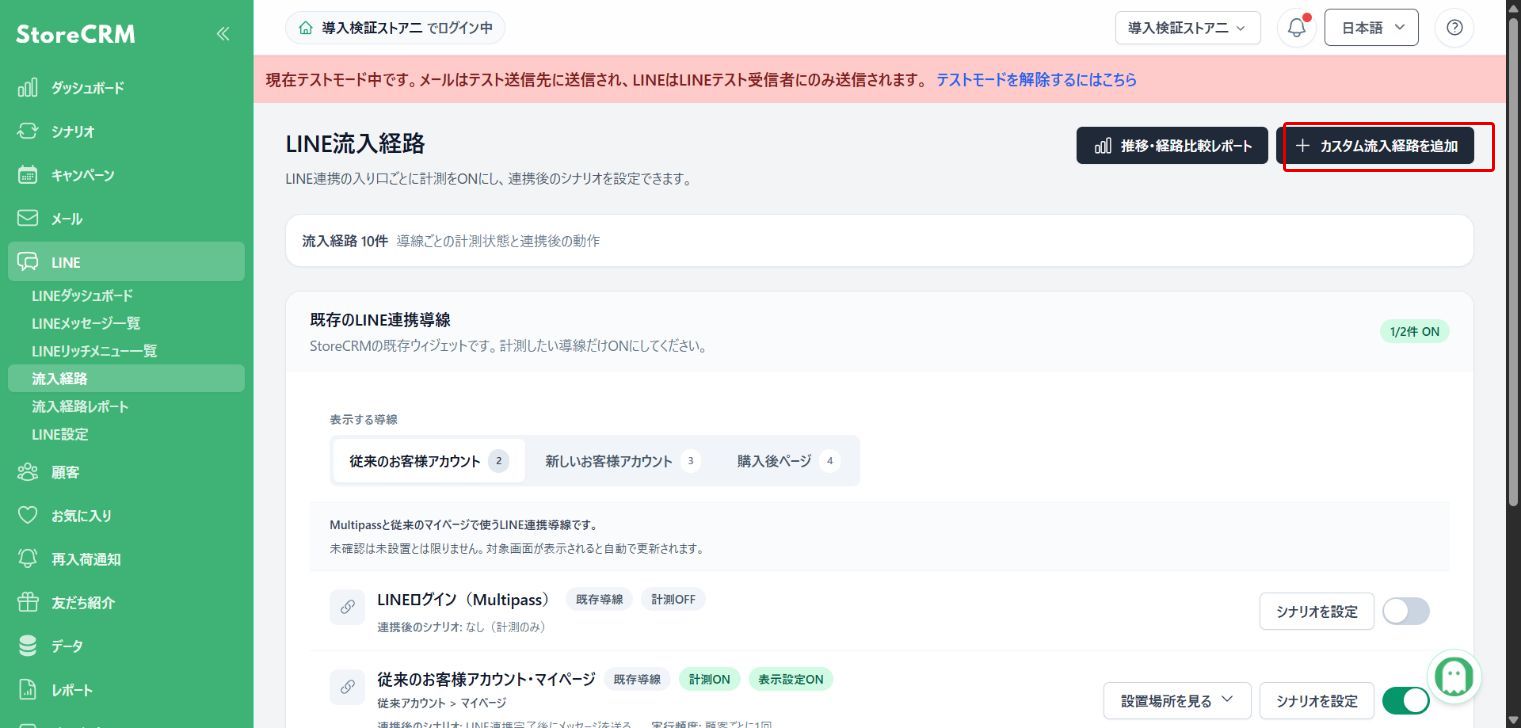Open LINE設定 from the sidebar

coord(60,434)
